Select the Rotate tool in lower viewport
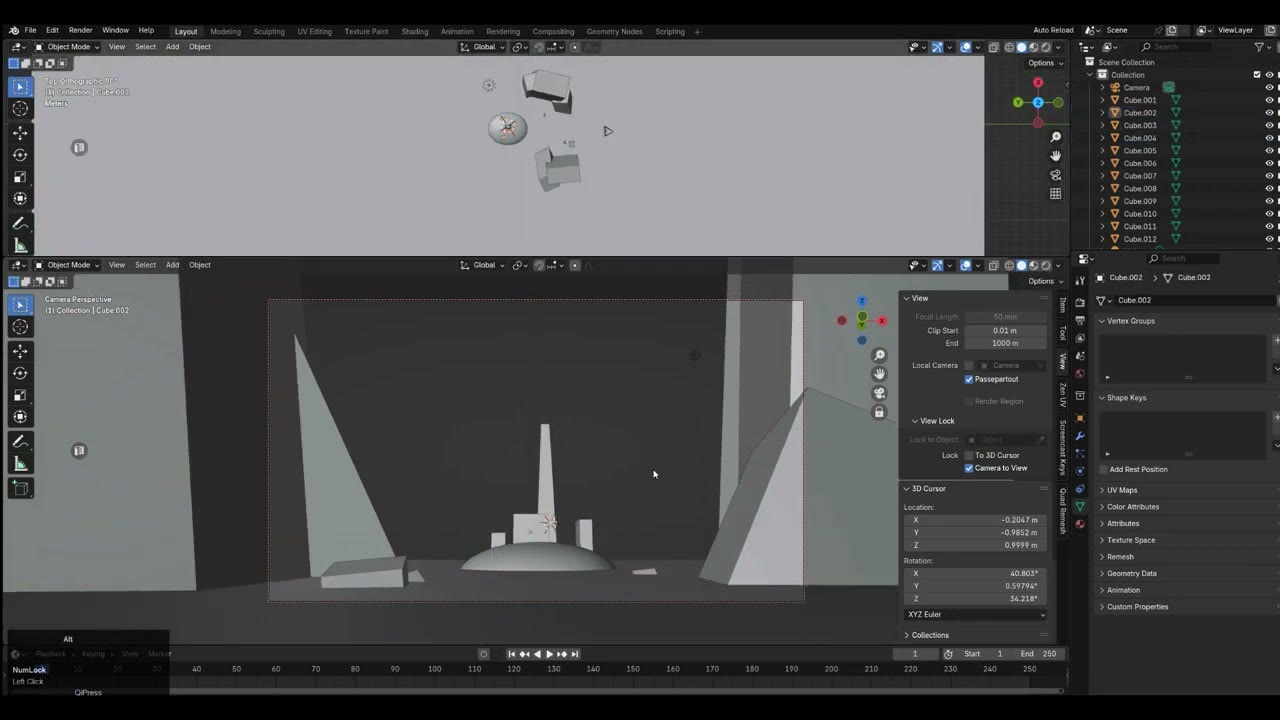The height and width of the screenshot is (720, 1280). (20, 373)
